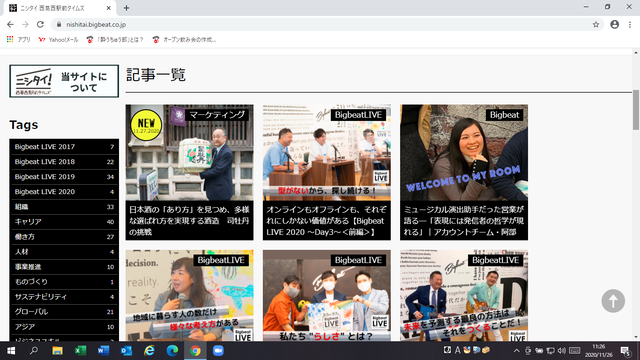
Task: Go back using browser back arrow
Action: (10, 24)
